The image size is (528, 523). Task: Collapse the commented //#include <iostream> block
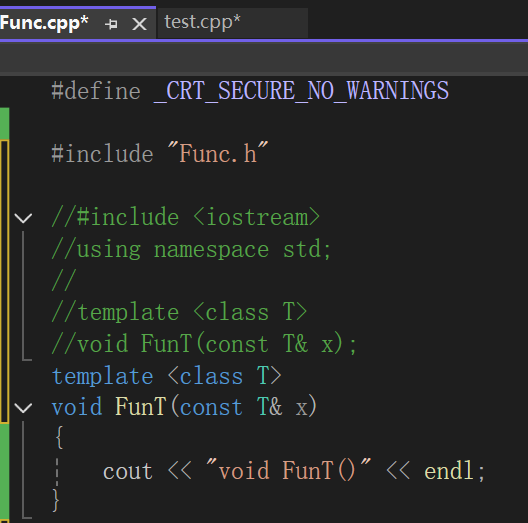[23, 218]
